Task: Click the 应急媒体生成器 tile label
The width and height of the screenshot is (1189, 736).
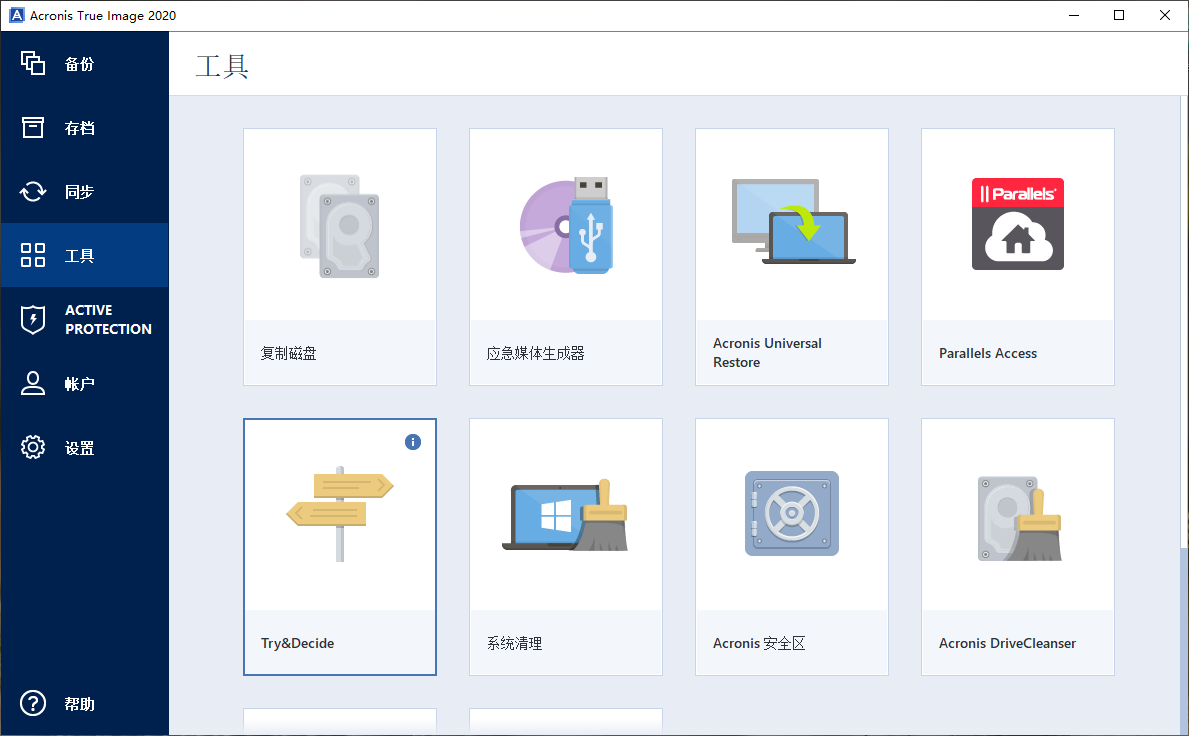Action: pos(535,353)
